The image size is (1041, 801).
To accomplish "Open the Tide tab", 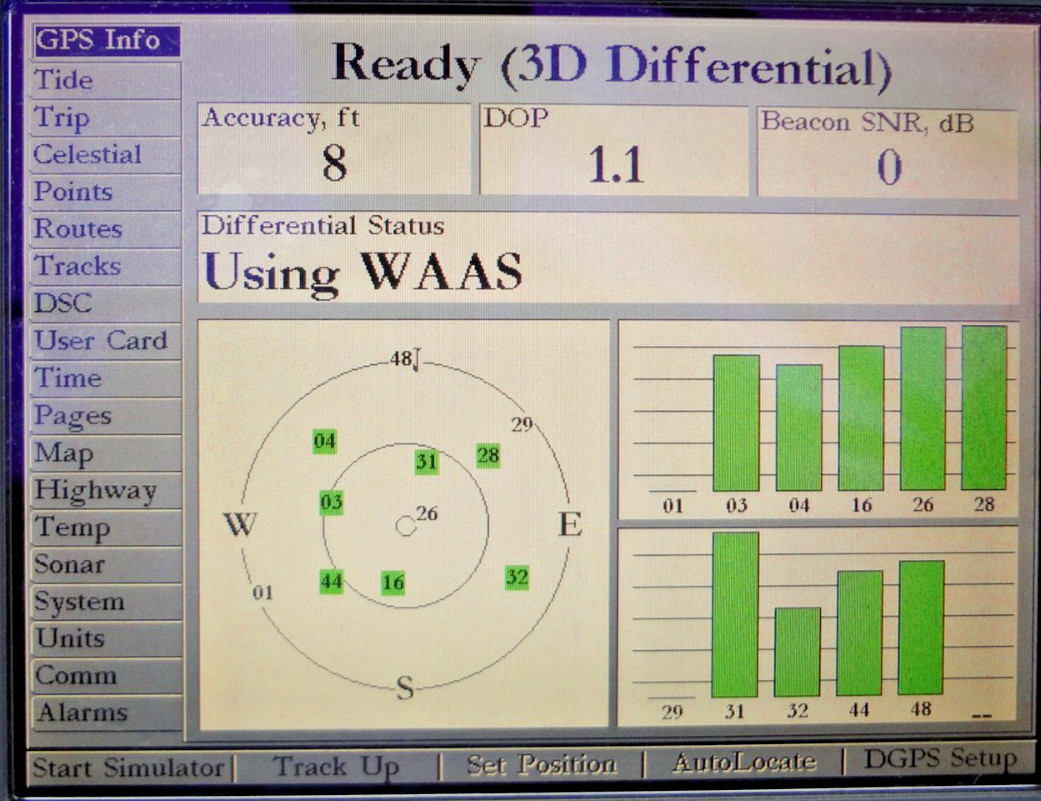I will 106,80.
